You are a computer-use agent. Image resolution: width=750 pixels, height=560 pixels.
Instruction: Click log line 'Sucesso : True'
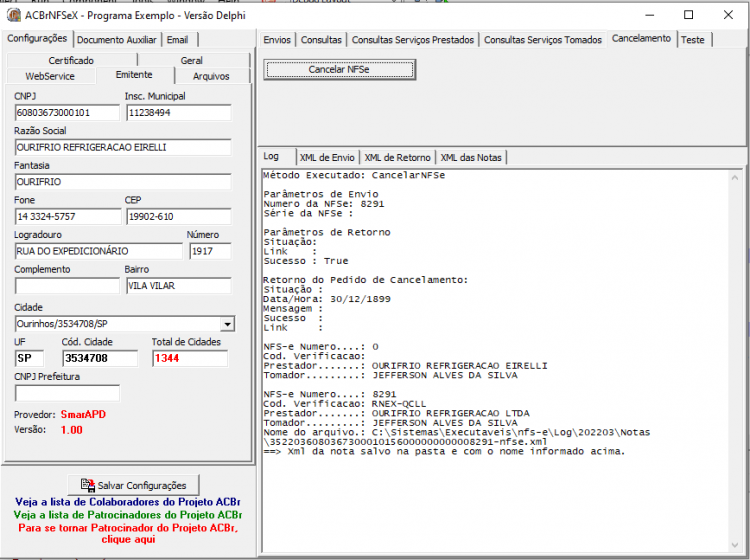[306, 261]
